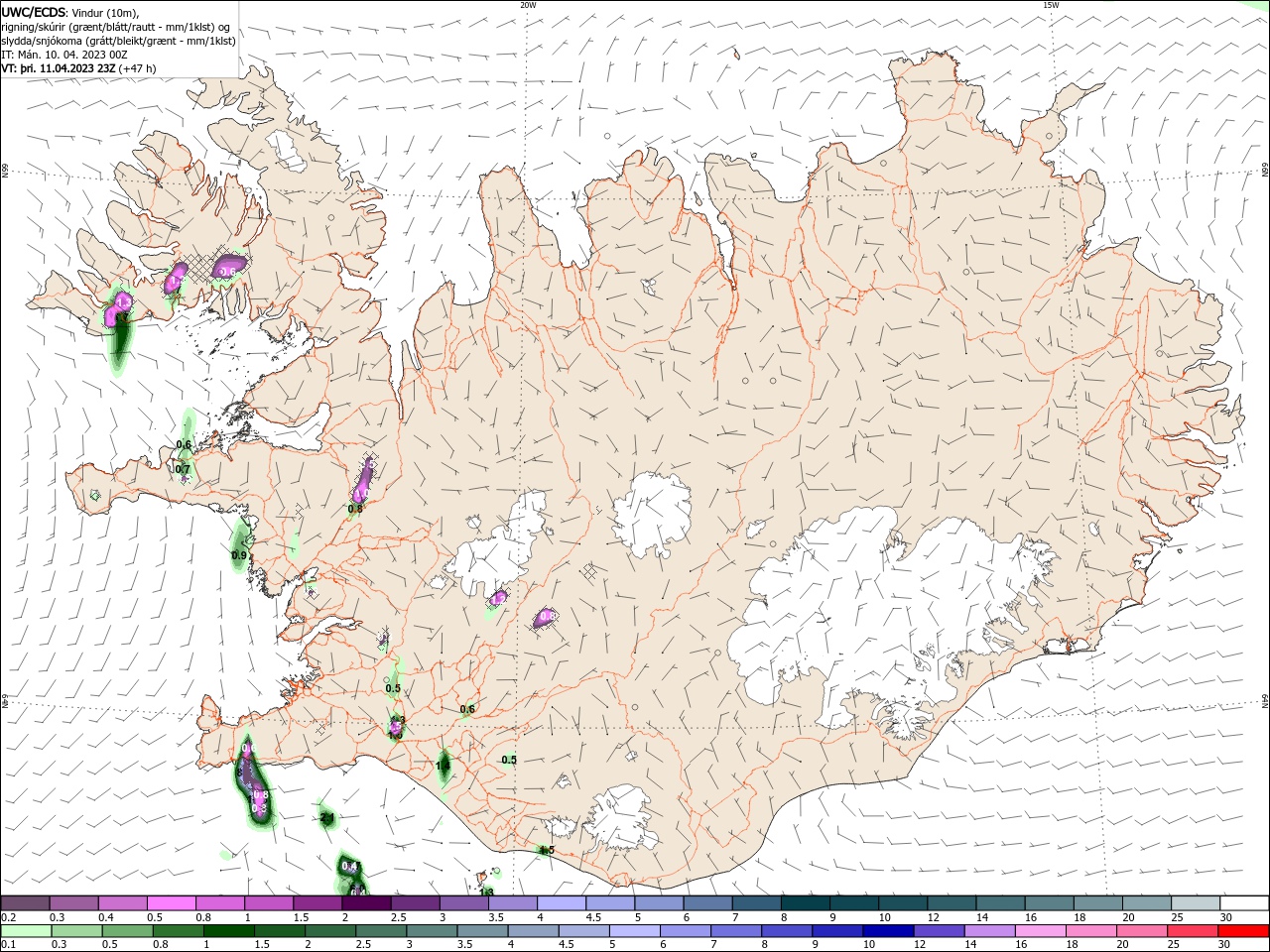The image size is (1270, 952).
Task: Click the periwinkle swatch between 5 and 6, lower legend
Action: coord(634,931)
